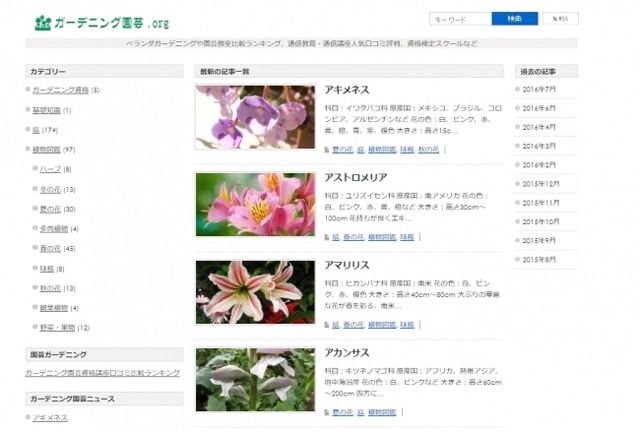
Task: Open the 野菜・果物 subcategory
Action: pyautogui.click(x=58, y=328)
